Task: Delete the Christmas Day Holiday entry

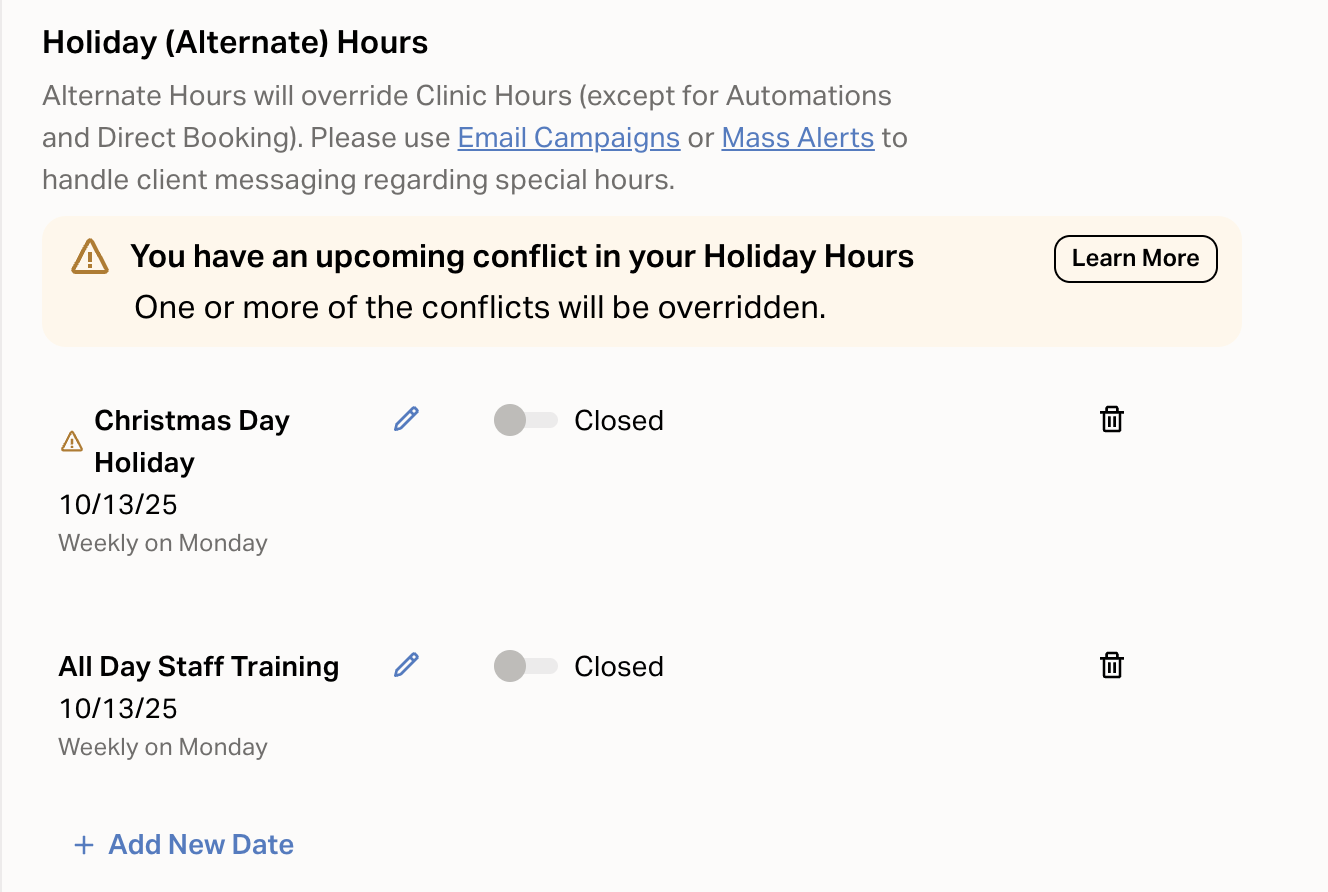Action: (1111, 419)
